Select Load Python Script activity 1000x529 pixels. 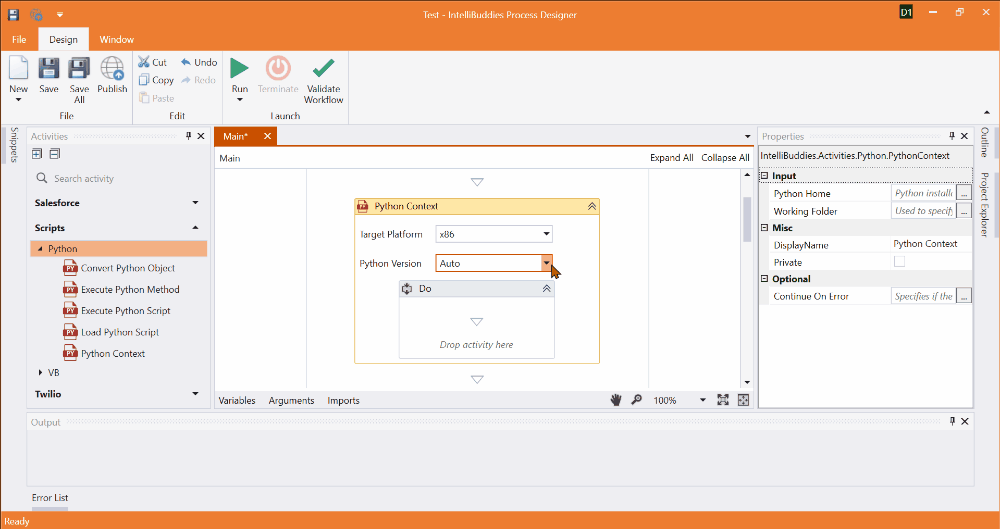pos(111,332)
